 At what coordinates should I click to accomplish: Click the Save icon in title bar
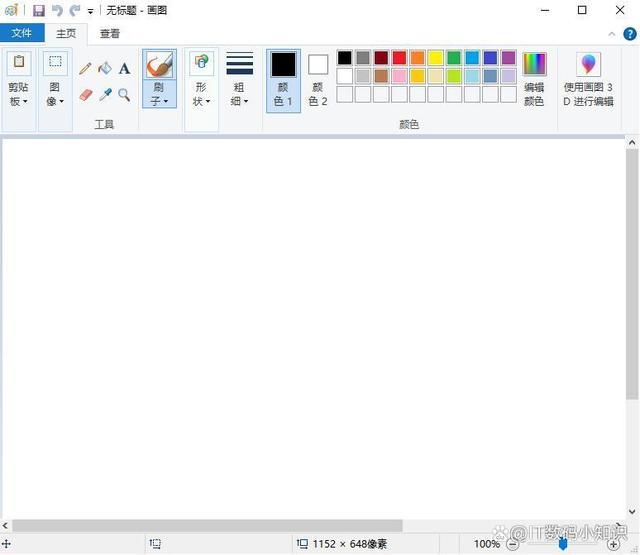[38, 10]
